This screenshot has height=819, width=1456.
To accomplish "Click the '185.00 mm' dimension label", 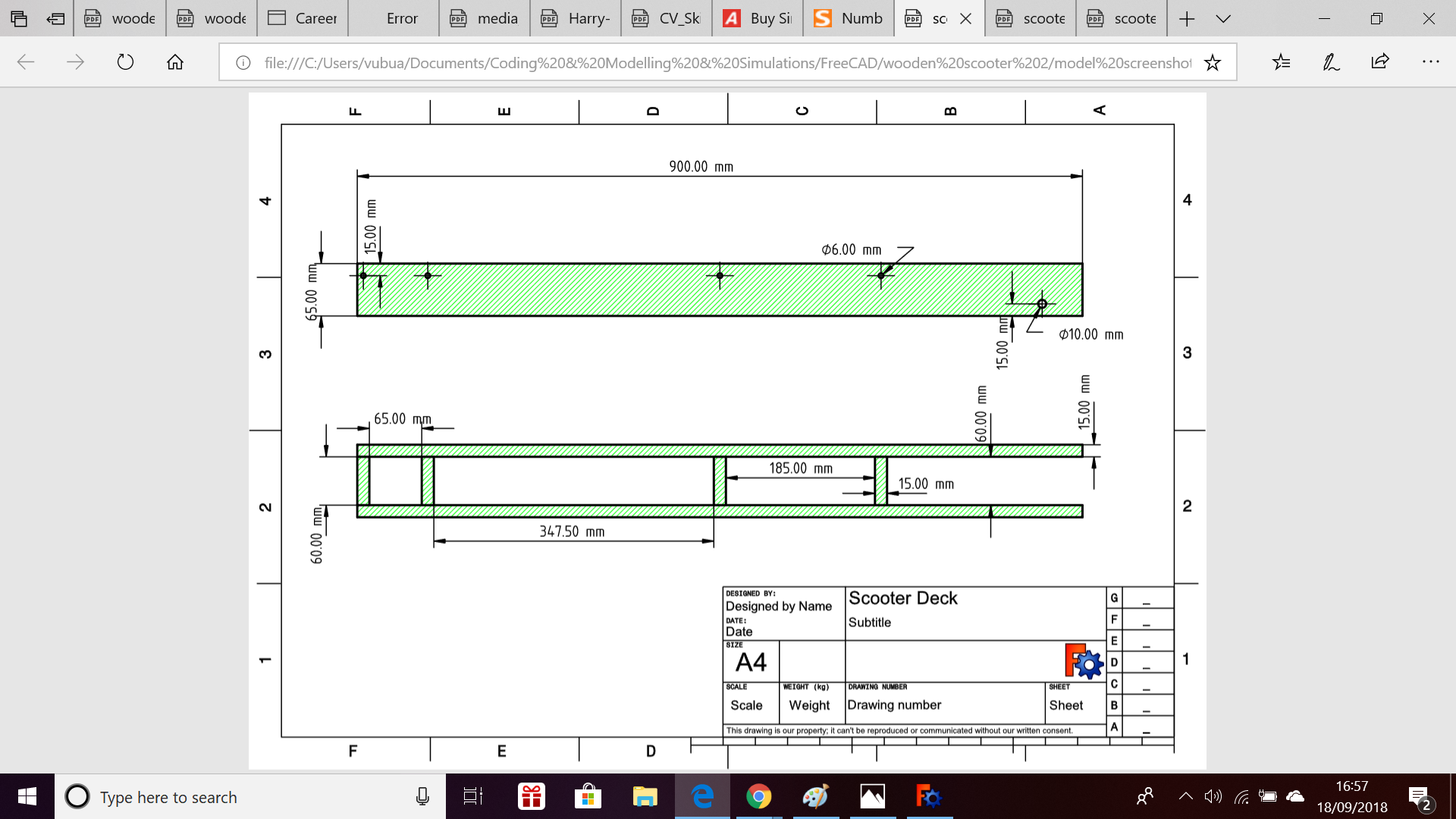I will (801, 469).
